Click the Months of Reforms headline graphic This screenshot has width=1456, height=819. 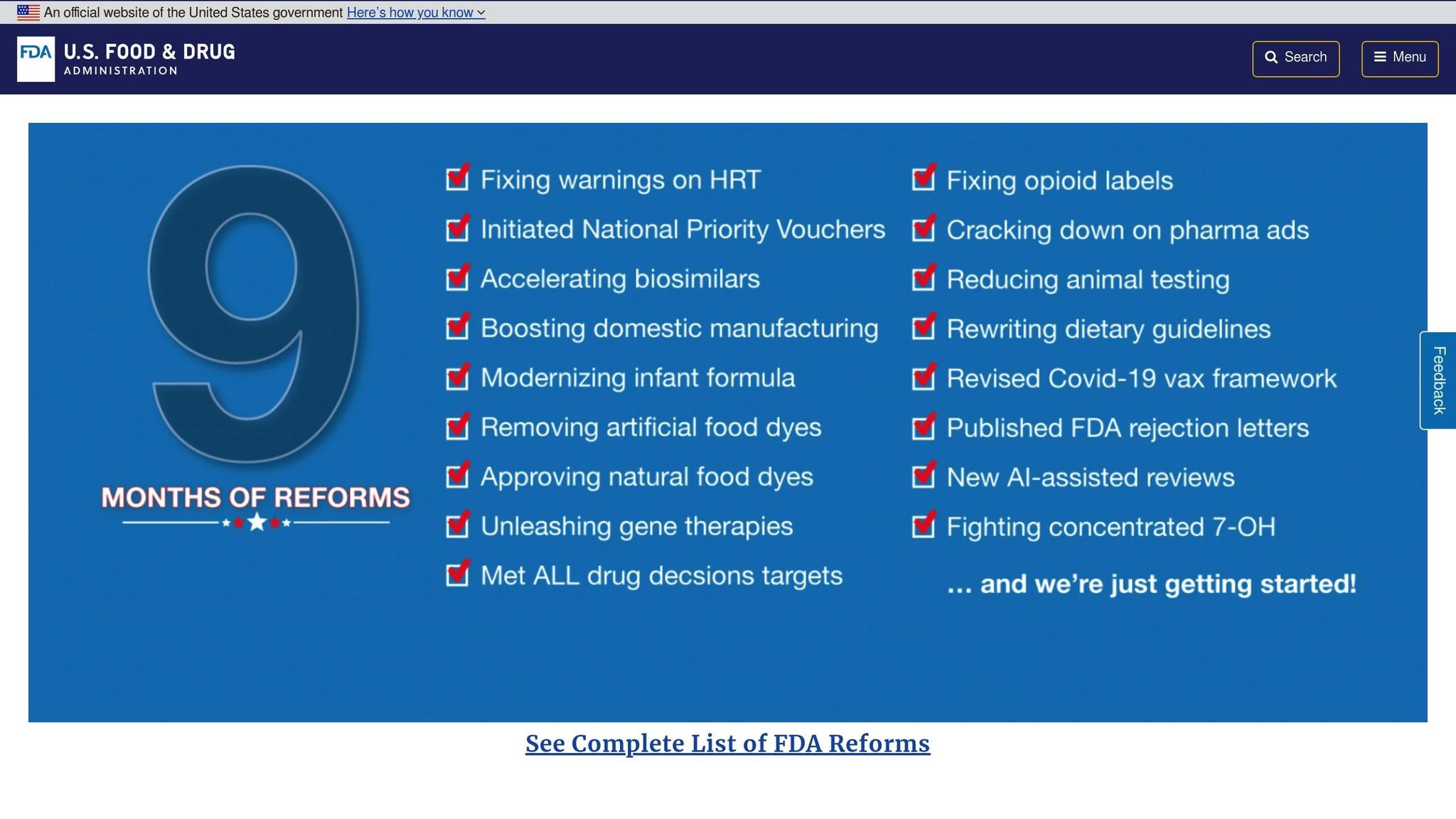[257, 498]
